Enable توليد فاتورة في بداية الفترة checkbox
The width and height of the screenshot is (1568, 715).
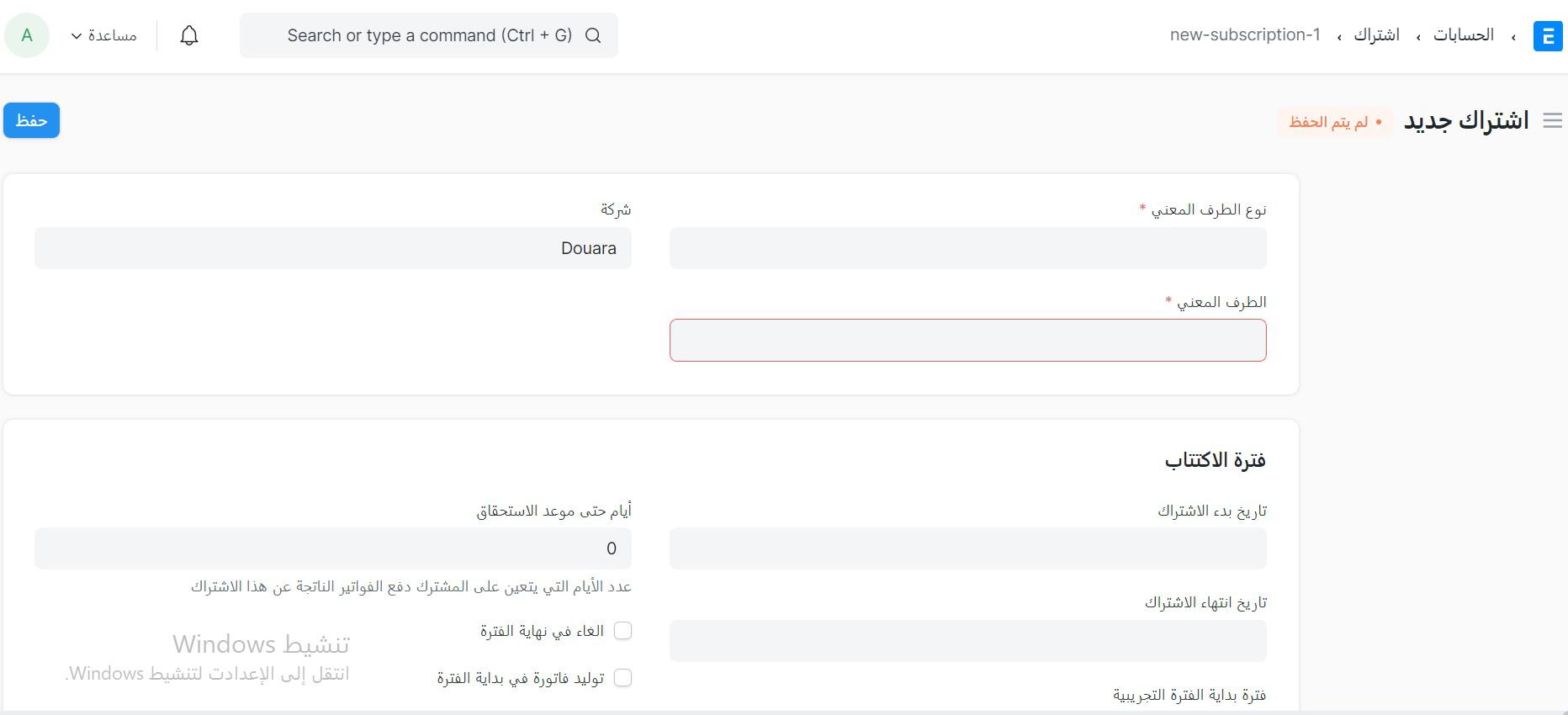622,678
